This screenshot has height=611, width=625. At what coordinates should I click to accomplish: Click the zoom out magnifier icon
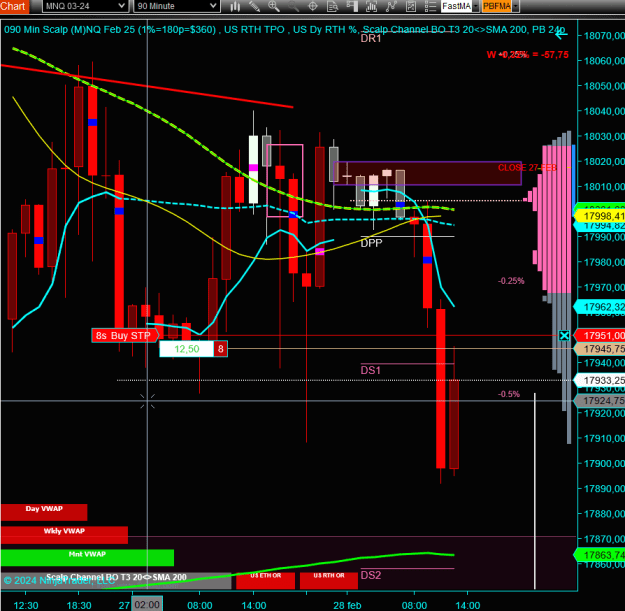click(x=293, y=6)
